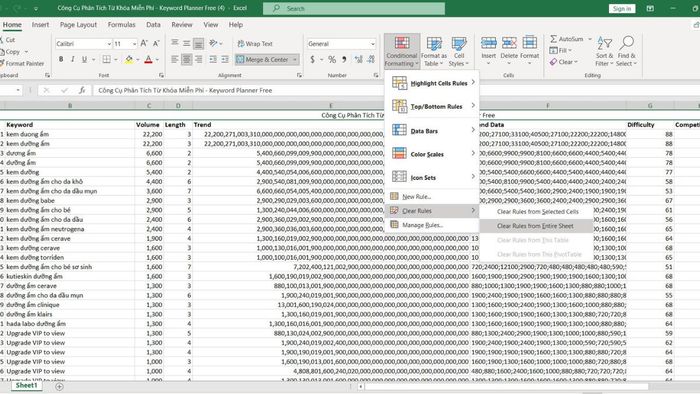
Task: Toggle Italic formatting
Action: 72,59
